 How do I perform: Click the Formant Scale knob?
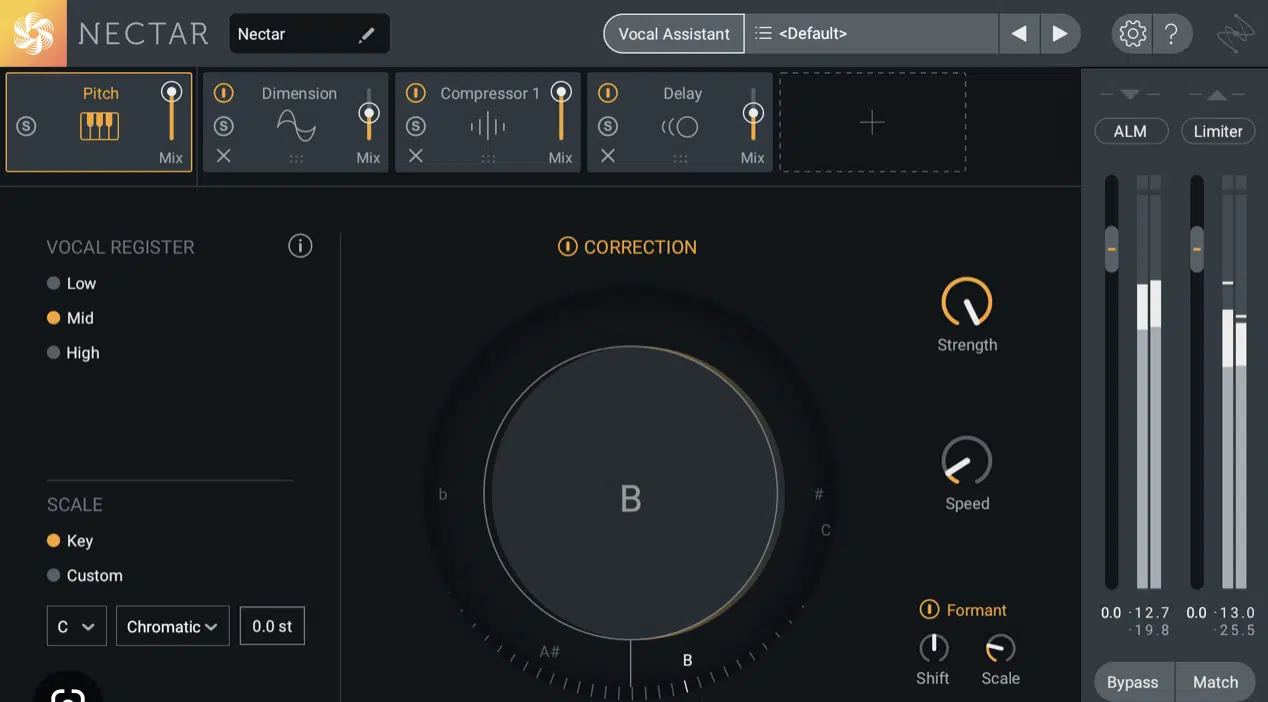pos(1000,648)
